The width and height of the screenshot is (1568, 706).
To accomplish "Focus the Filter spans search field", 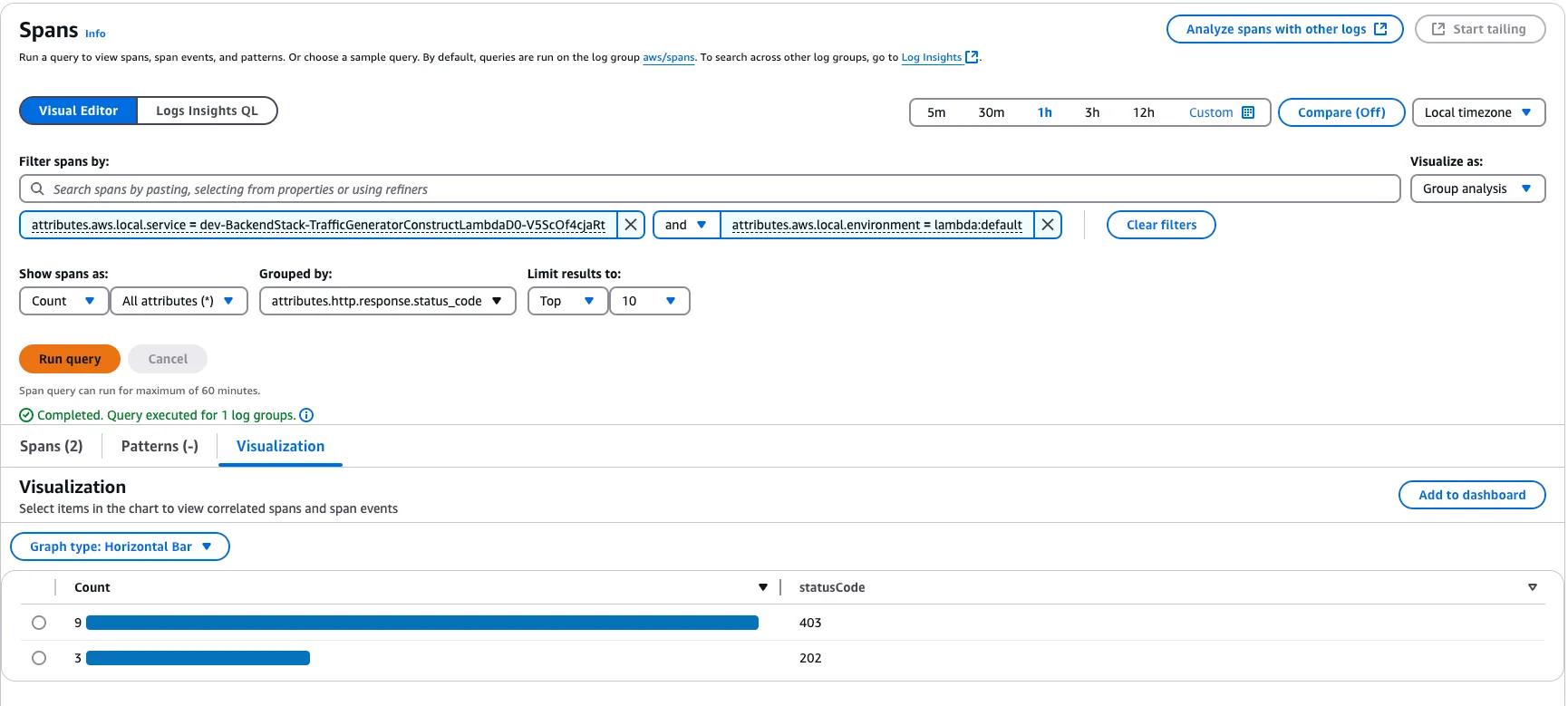I will pyautogui.click(x=709, y=189).
